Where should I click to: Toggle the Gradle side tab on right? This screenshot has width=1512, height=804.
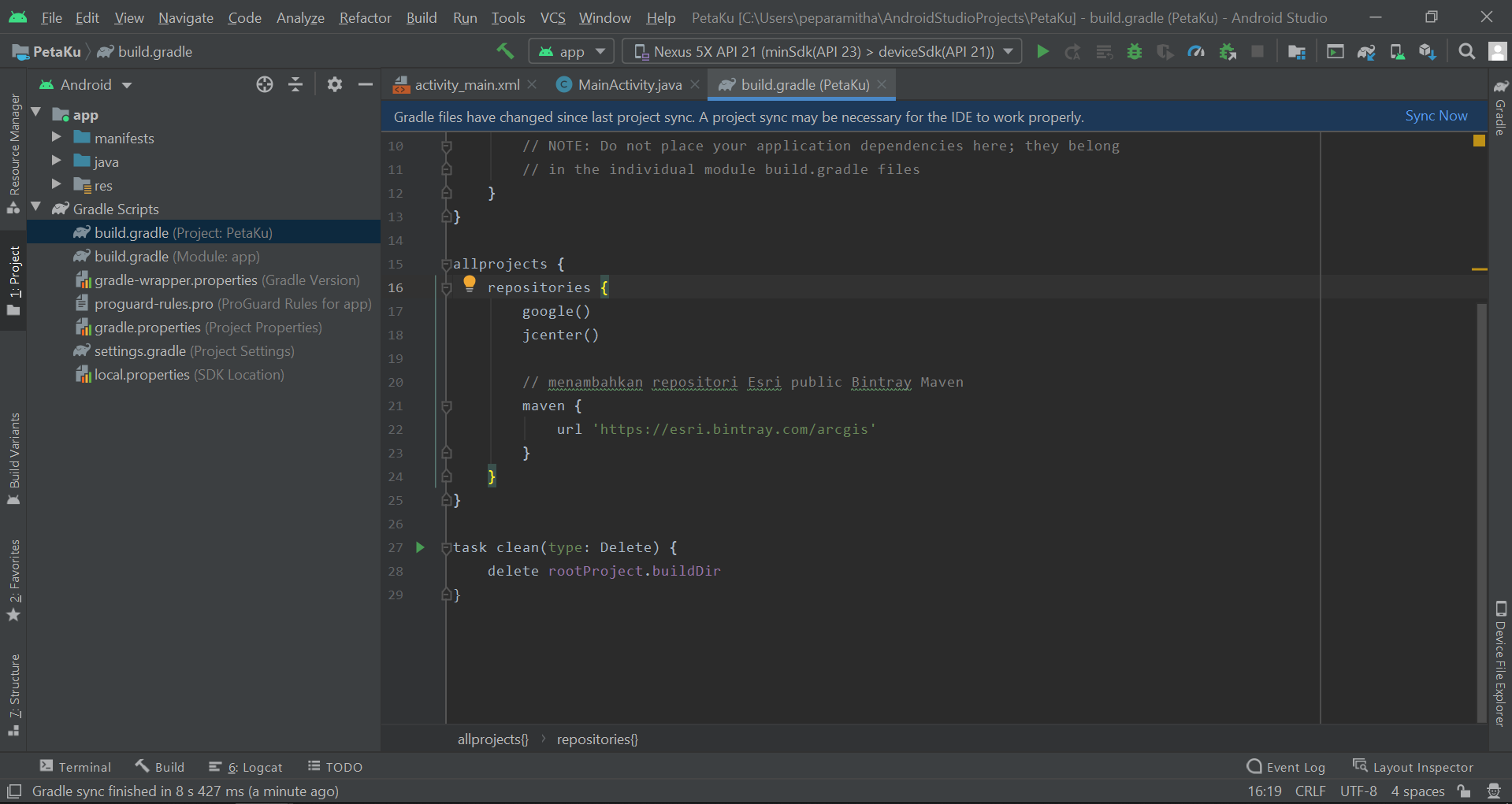pyautogui.click(x=1500, y=106)
